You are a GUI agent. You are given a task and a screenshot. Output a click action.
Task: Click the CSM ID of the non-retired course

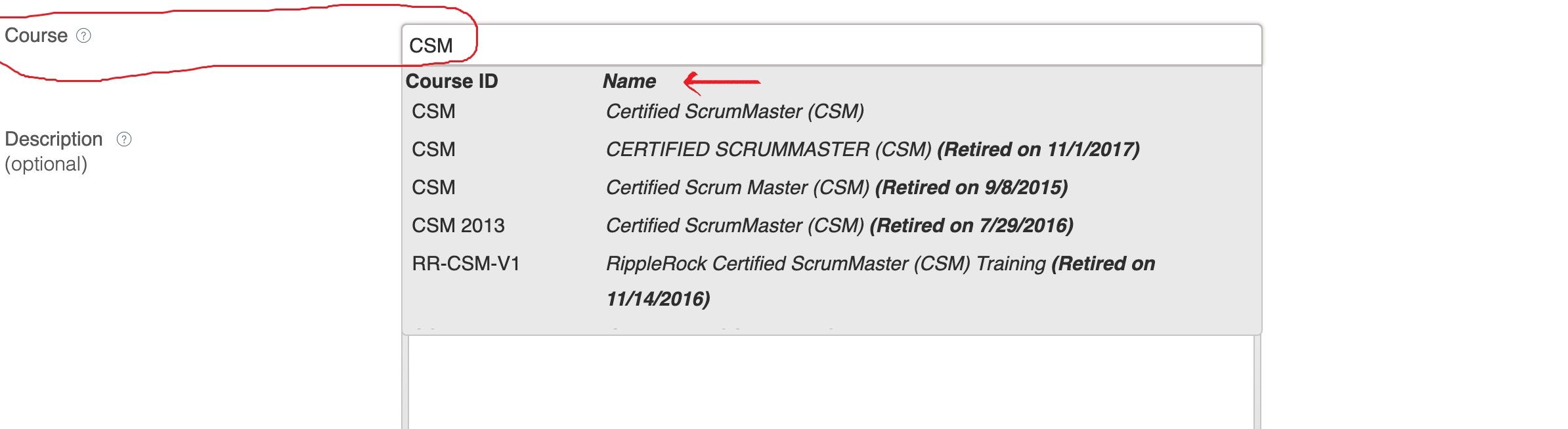pyautogui.click(x=433, y=112)
